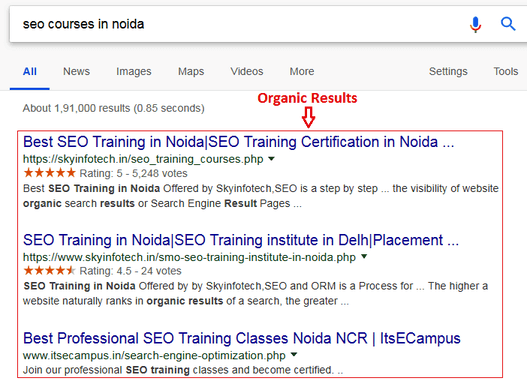
Task: Click the blue search magnifier icon
Action: pyautogui.click(x=508, y=24)
